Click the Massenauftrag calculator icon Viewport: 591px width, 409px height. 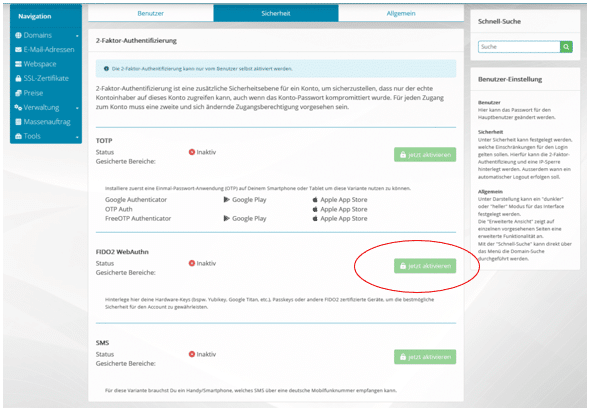pos(18,122)
